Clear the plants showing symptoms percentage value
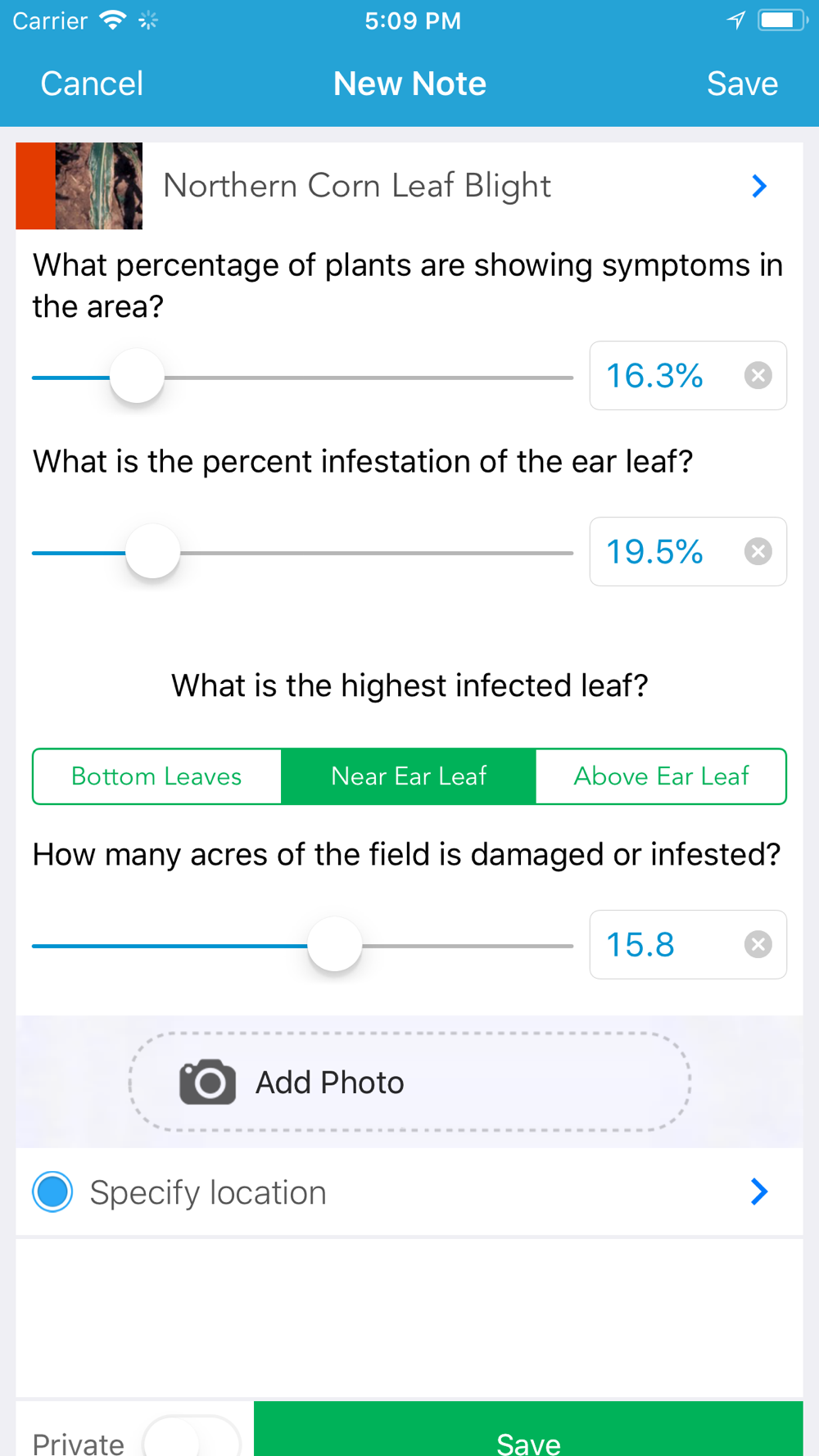Screen dimensions: 819x1456 click(758, 376)
